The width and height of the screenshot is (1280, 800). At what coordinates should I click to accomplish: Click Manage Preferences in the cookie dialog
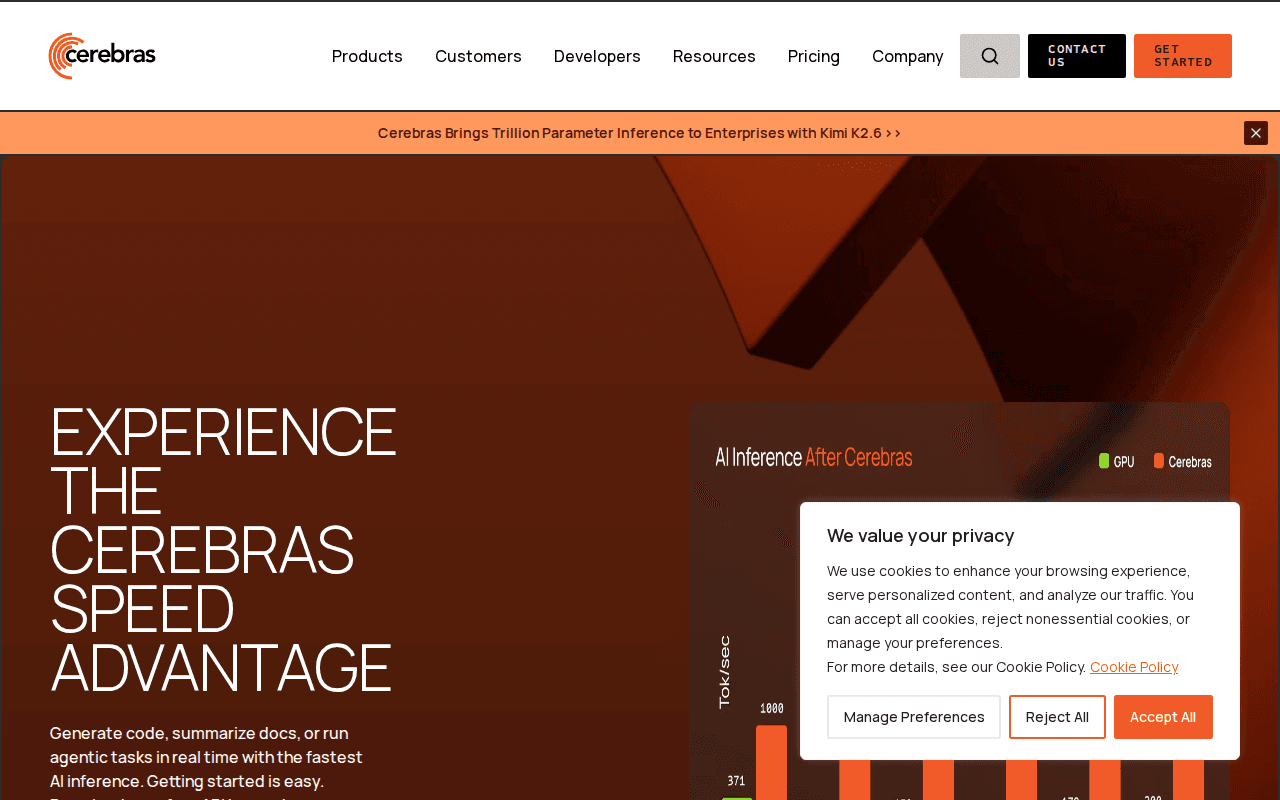[x=914, y=717]
